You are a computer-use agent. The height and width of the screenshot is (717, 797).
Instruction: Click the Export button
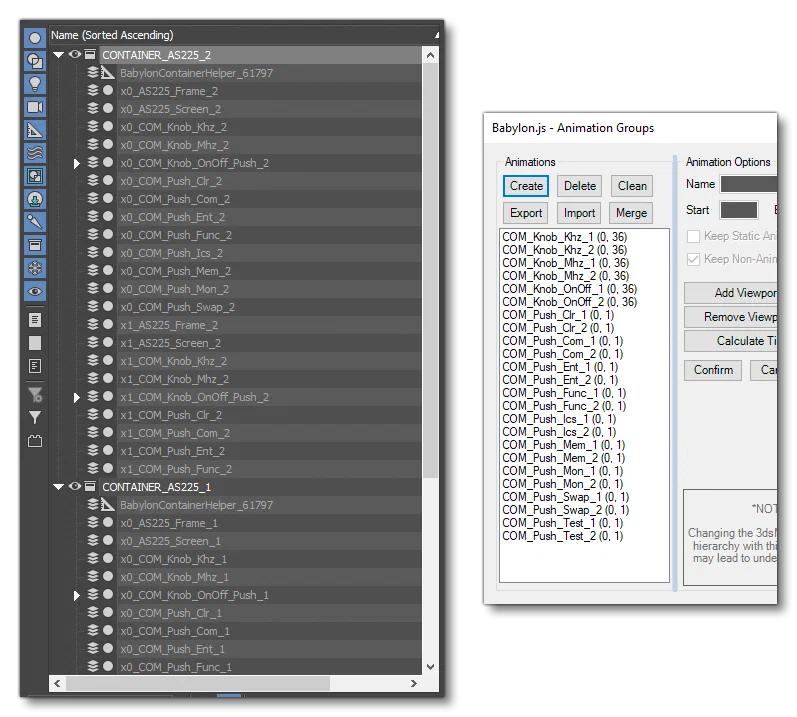(526, 213)
